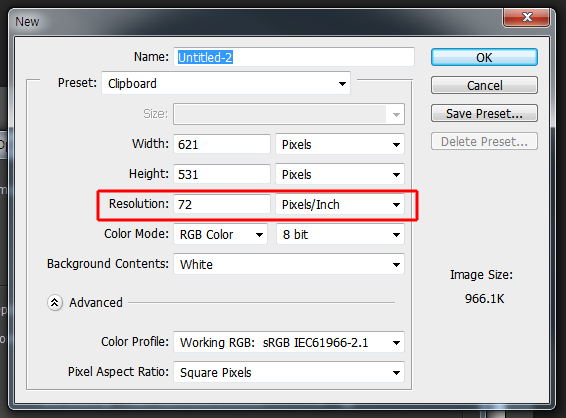The image size is (566, 418).
Task: Open the RGB Color mode dropdown
Action: (221, 234)
